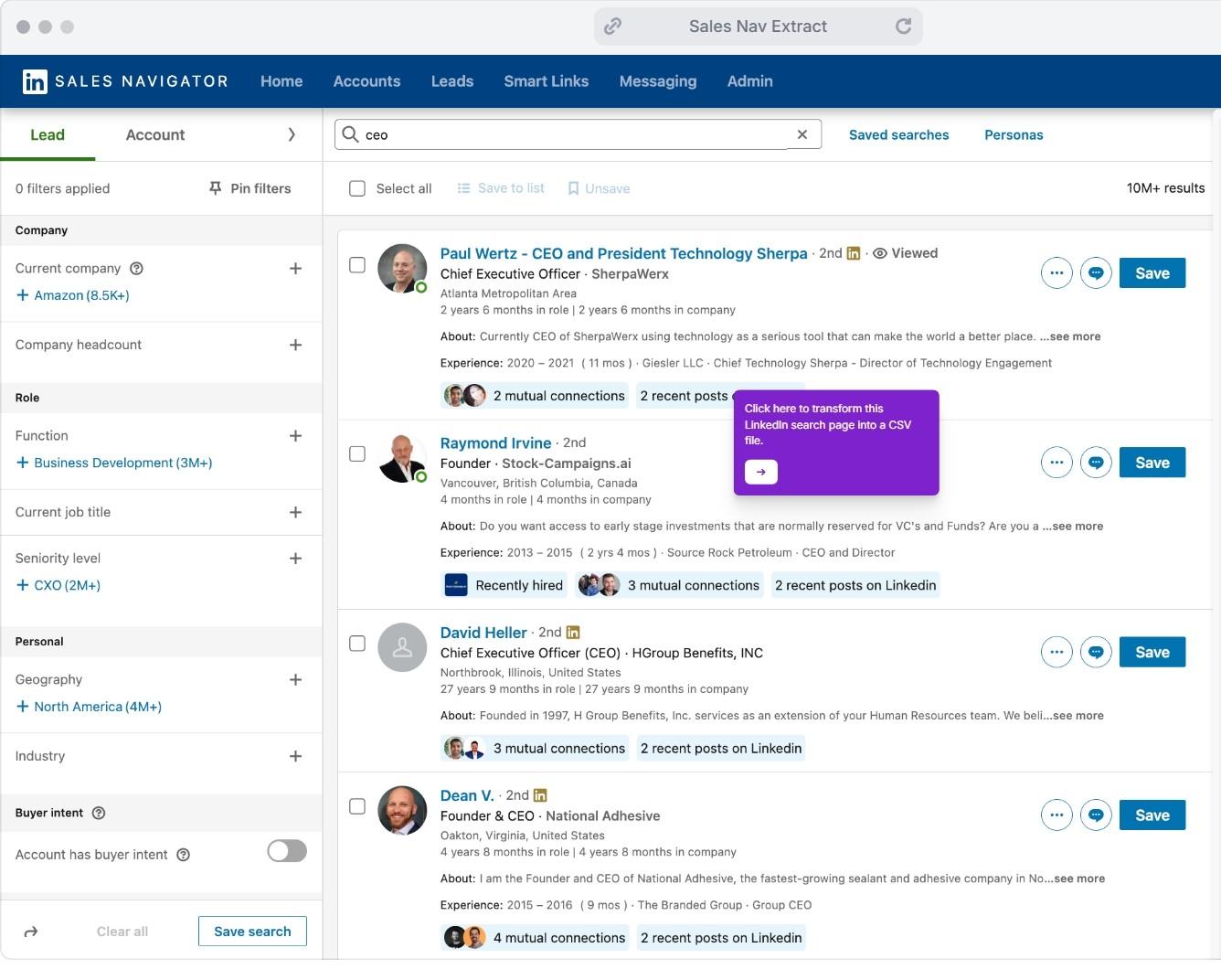Collapse the filter panel with chevron
The height and width of the screenshot is (980, 1221).
(x=292, y=134)
